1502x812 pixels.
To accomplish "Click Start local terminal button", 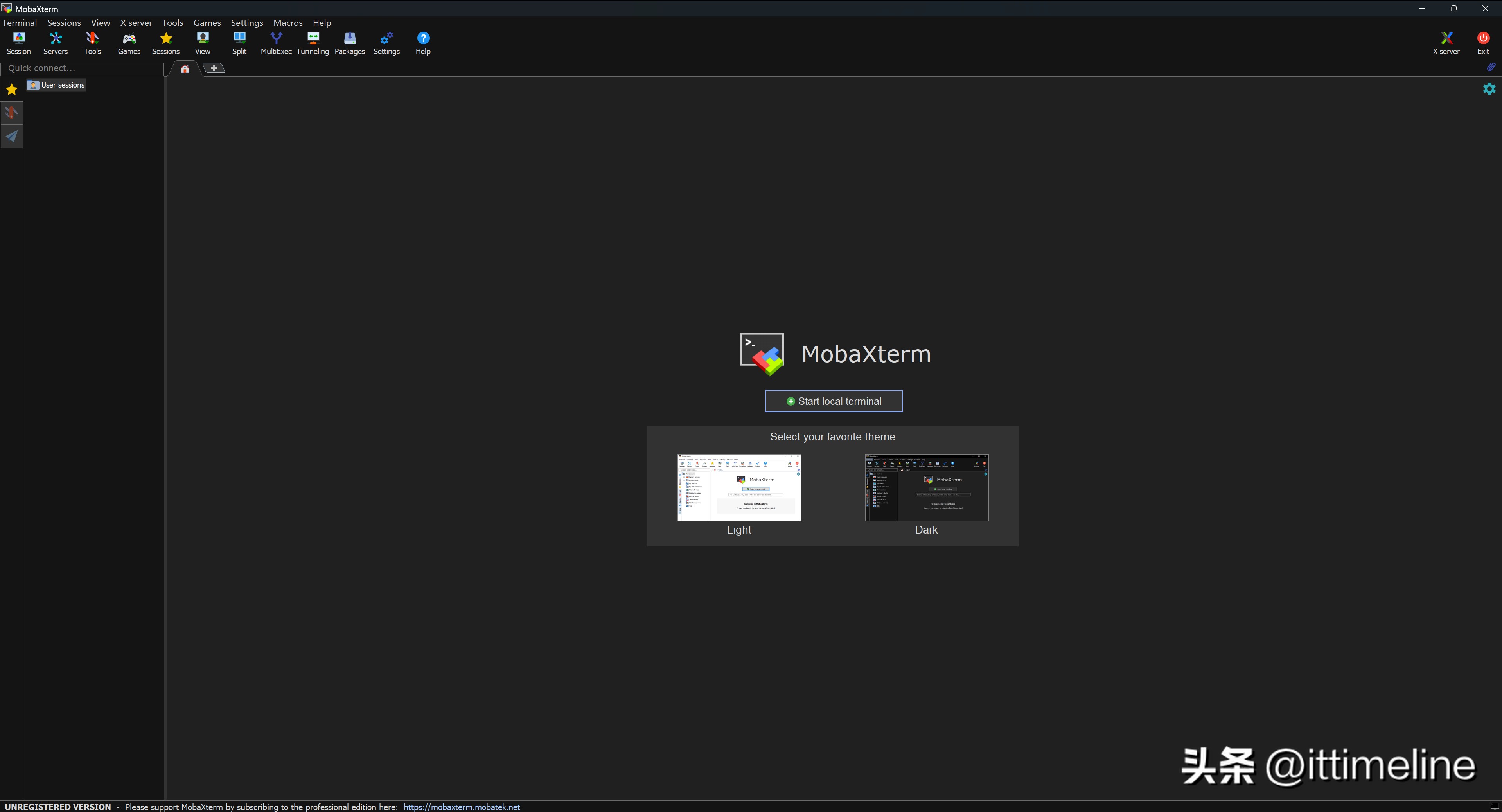I will coord(833,401).
